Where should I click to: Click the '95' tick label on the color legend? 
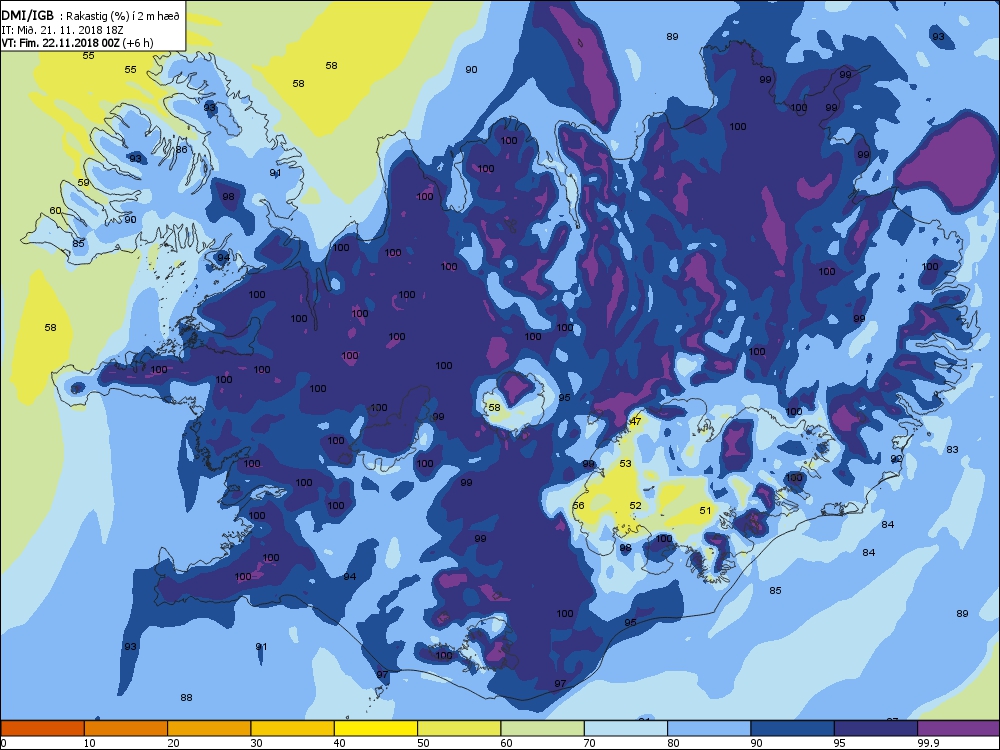841,743
